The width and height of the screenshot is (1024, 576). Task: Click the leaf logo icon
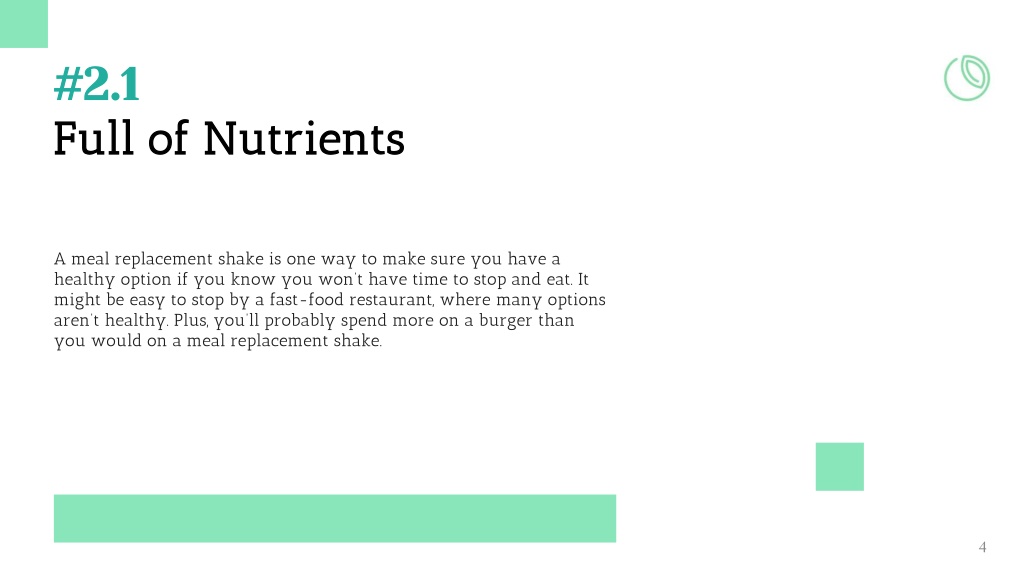click(967, 78)
